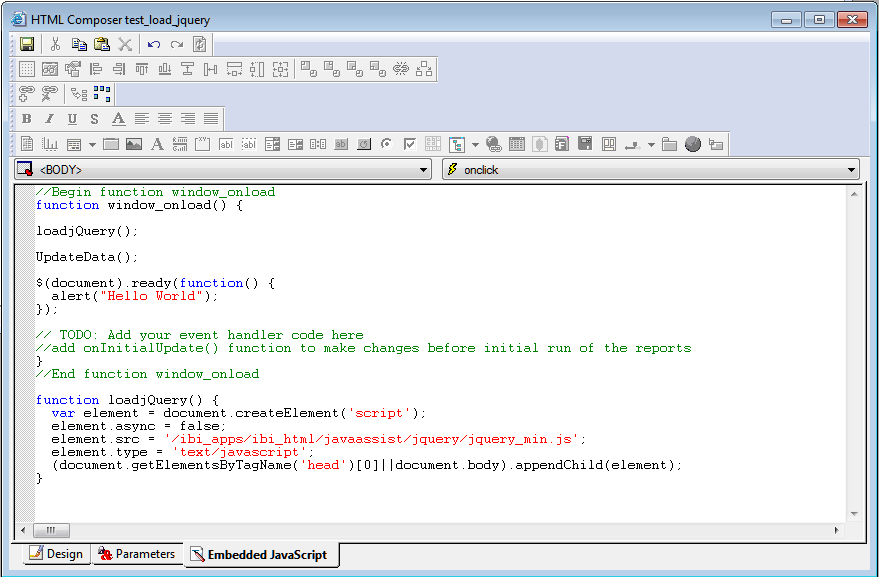This screenshot has width=879, height=577.
Task: Insert a label with the A icon
Action: [x=157, y=144]
